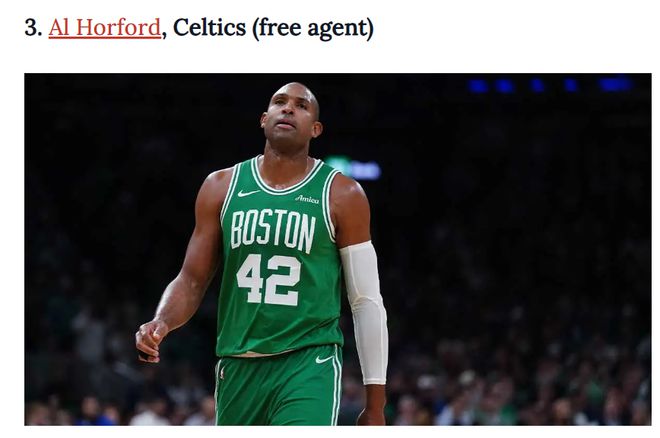
Task: Click the "(free agent)" text in heading
Action: click(x=313, y=29)
